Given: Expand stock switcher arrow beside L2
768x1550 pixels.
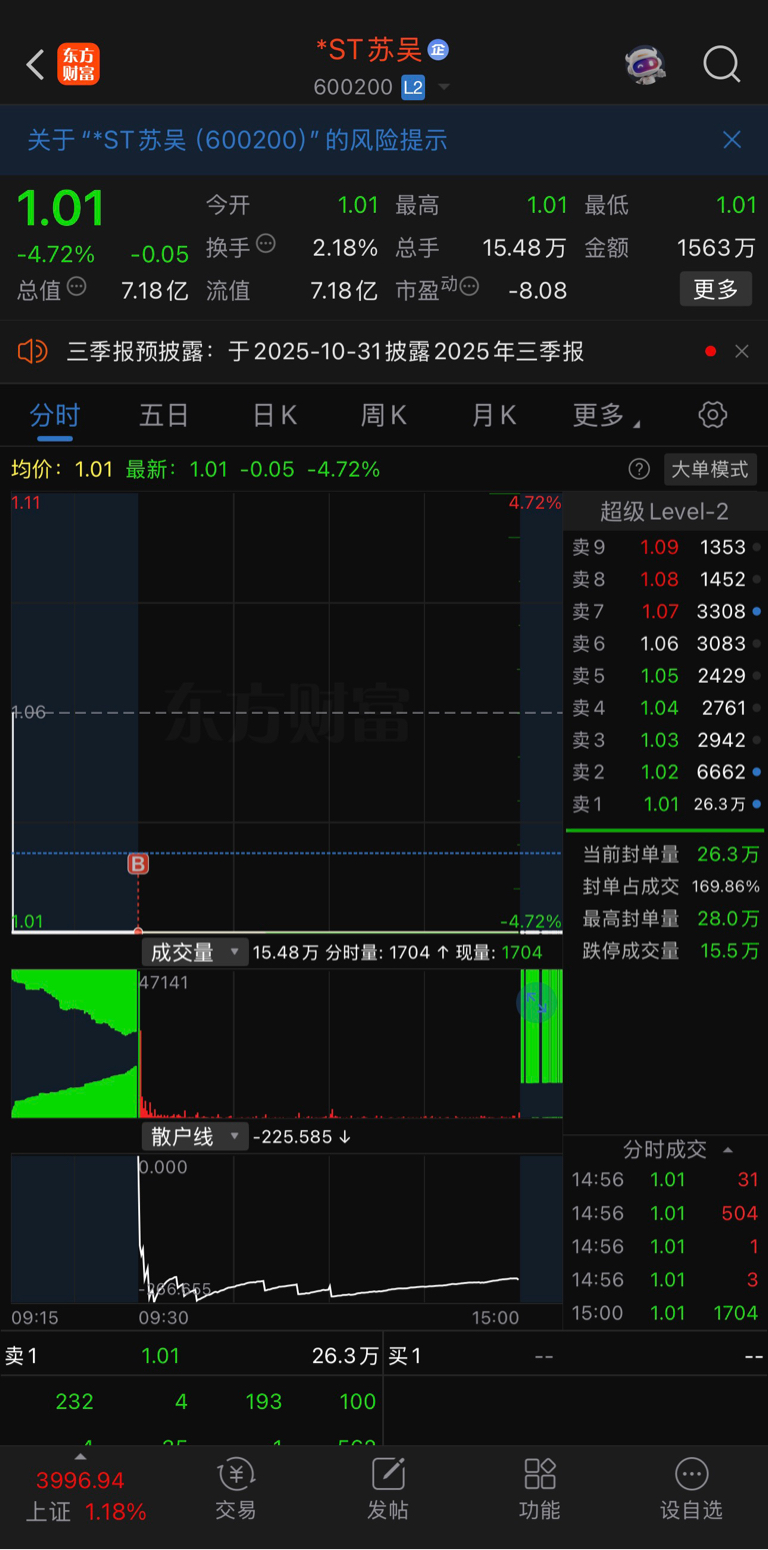Looking at the screenshot, I should pyautogui.click(x=444, y=88).
